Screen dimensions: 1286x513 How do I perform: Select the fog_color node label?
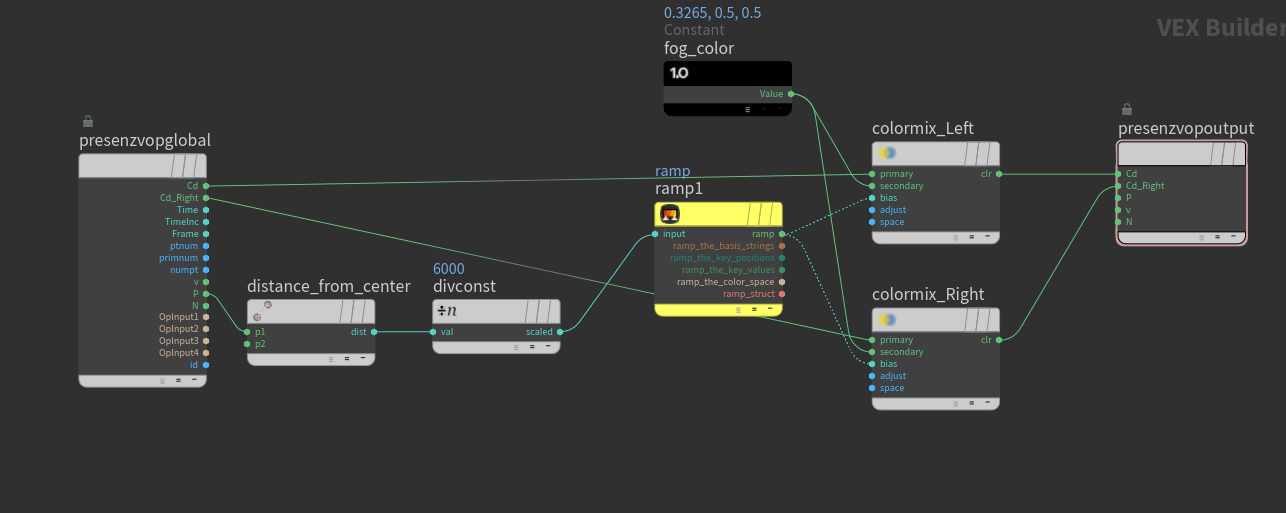tap(699, 48)
